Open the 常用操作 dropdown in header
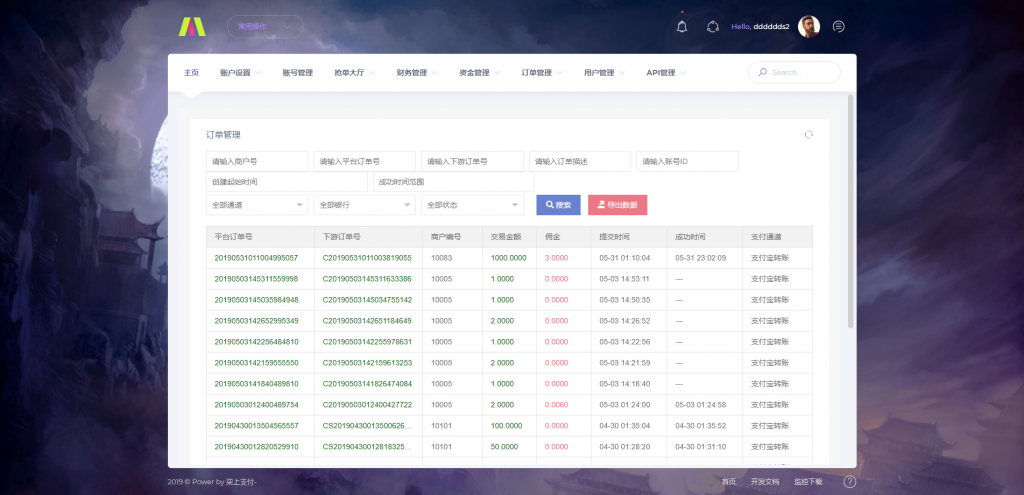The width and height of the screenshot is (1024, 495). coord(265,27)
